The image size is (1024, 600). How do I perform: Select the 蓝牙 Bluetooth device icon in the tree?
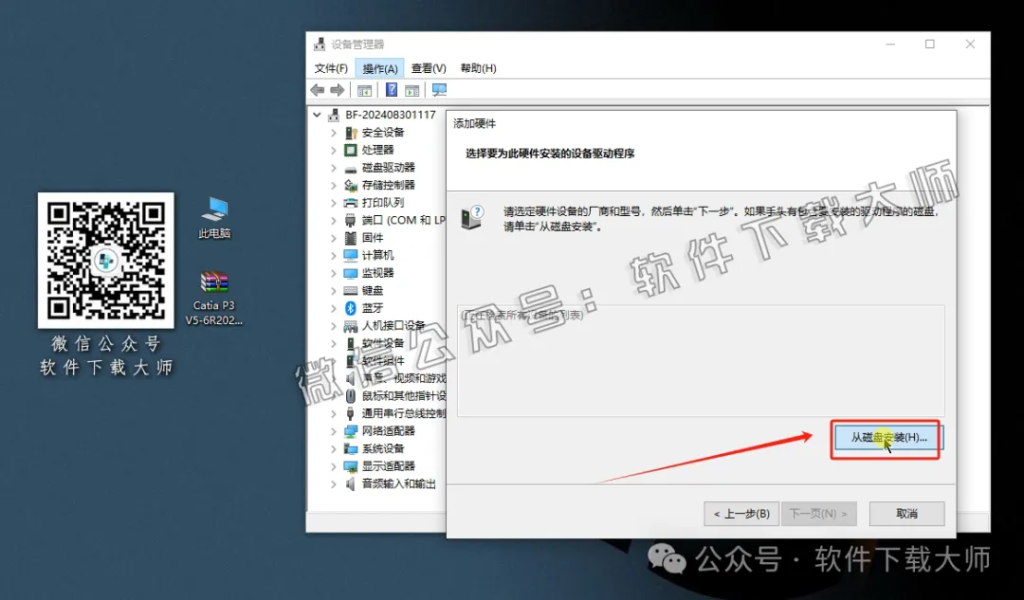tap(350, 308)
